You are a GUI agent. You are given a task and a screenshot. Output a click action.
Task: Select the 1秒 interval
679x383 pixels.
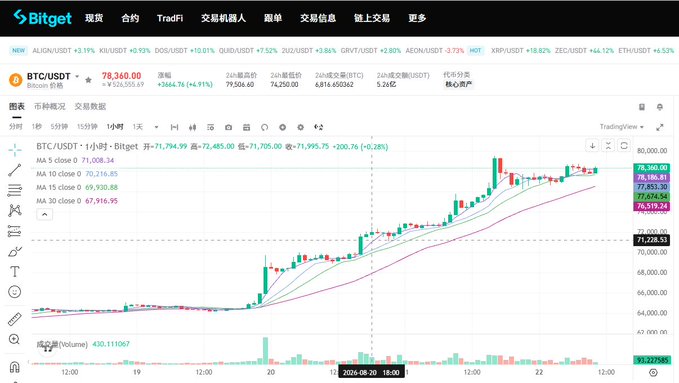(36, 127)
